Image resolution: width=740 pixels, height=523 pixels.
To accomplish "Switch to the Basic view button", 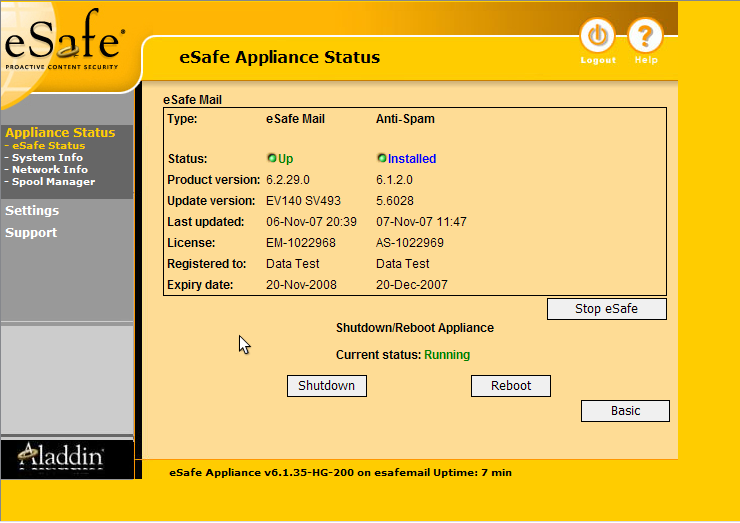I will [x=625, y=411].
